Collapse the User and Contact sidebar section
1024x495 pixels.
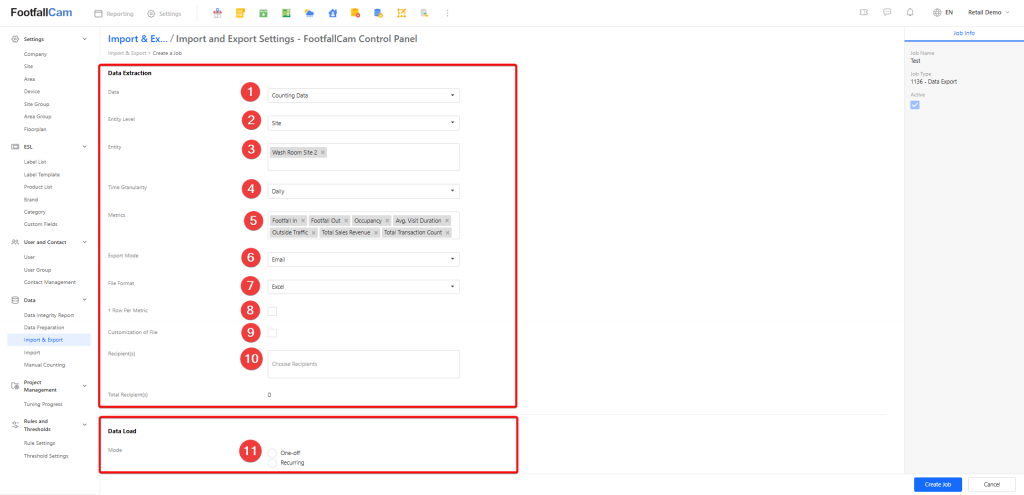coord(84,242)
